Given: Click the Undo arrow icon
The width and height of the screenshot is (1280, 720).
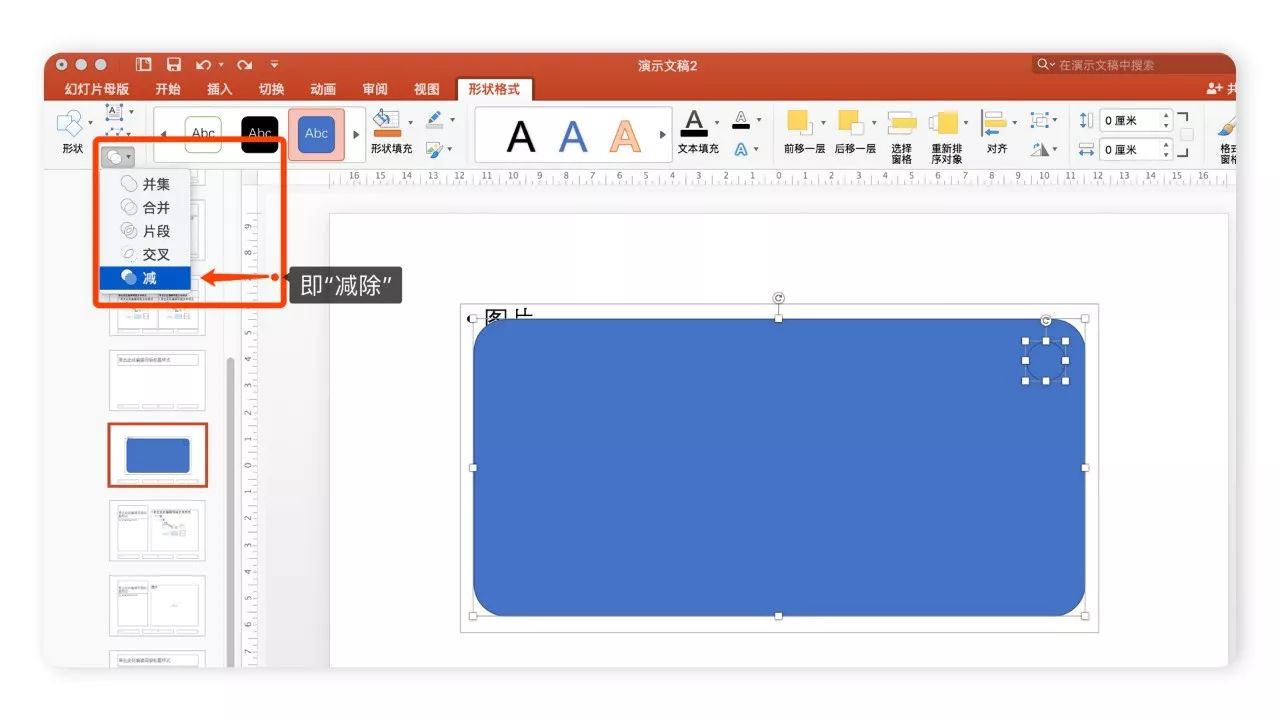Looking at the screenshot, I should tap(204, 65).
